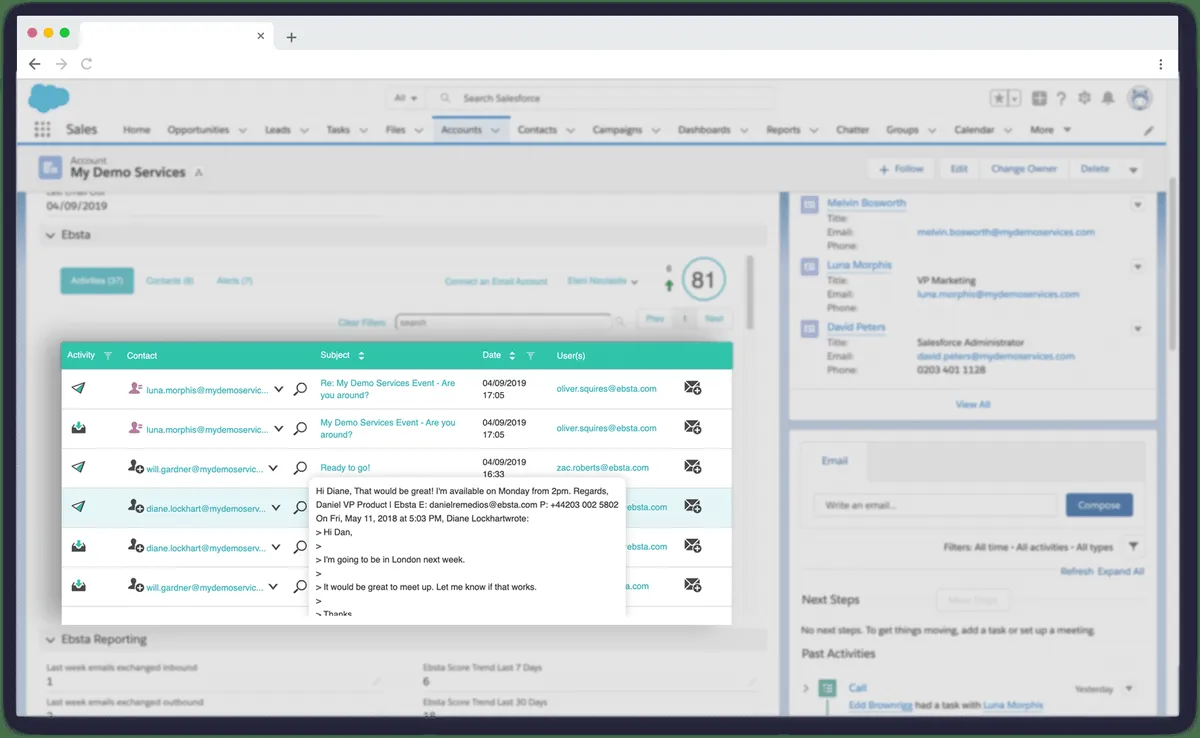Screen dimensions: 1200x738
Task: Open the activity filter funnel dropdown in the Email panel
Action: pos(1133,547)
